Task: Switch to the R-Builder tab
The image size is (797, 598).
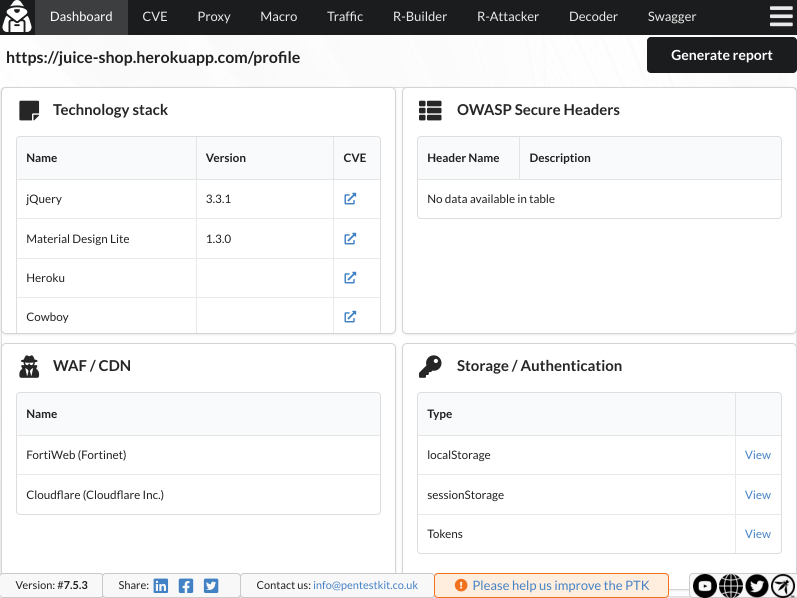Action: (420, 17)
